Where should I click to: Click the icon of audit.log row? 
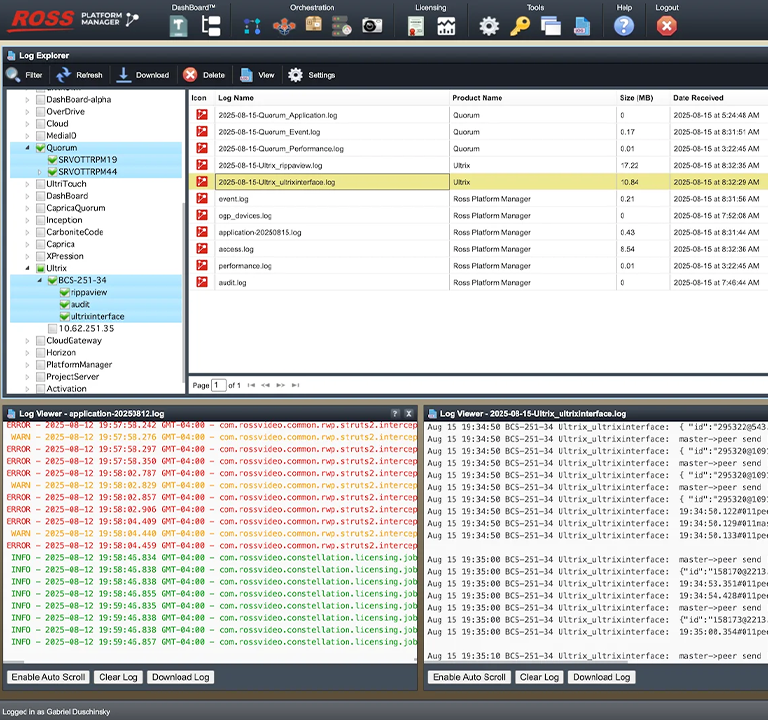pyautogui.click(x=202, y=282)
